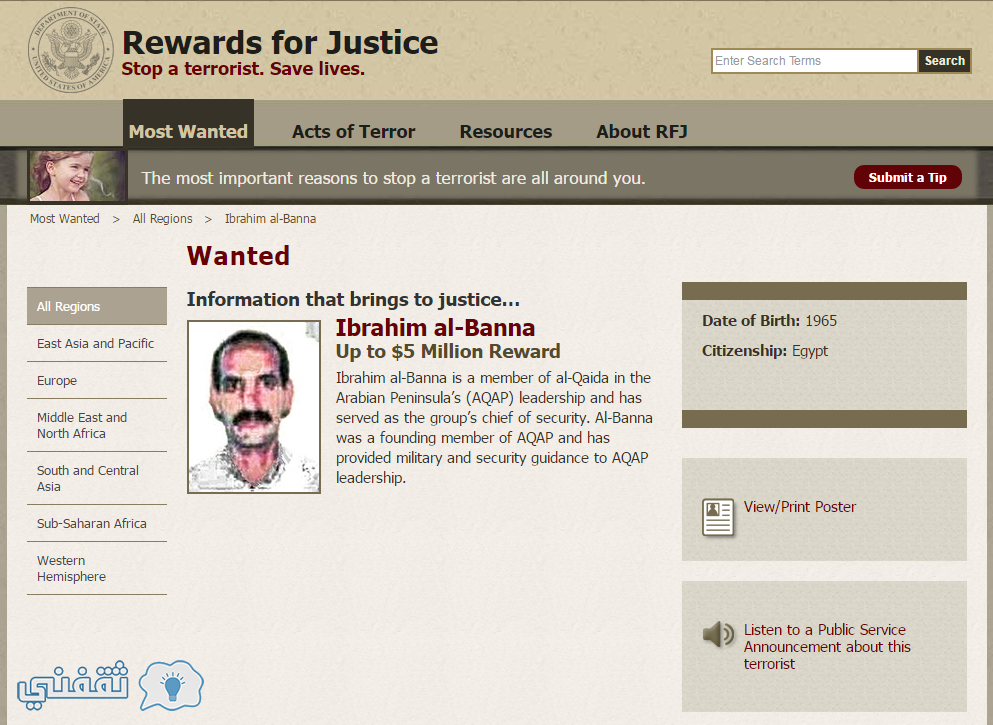Click the Arabic watermark logo text
The image size is (993, 725).
pos(73,685)
